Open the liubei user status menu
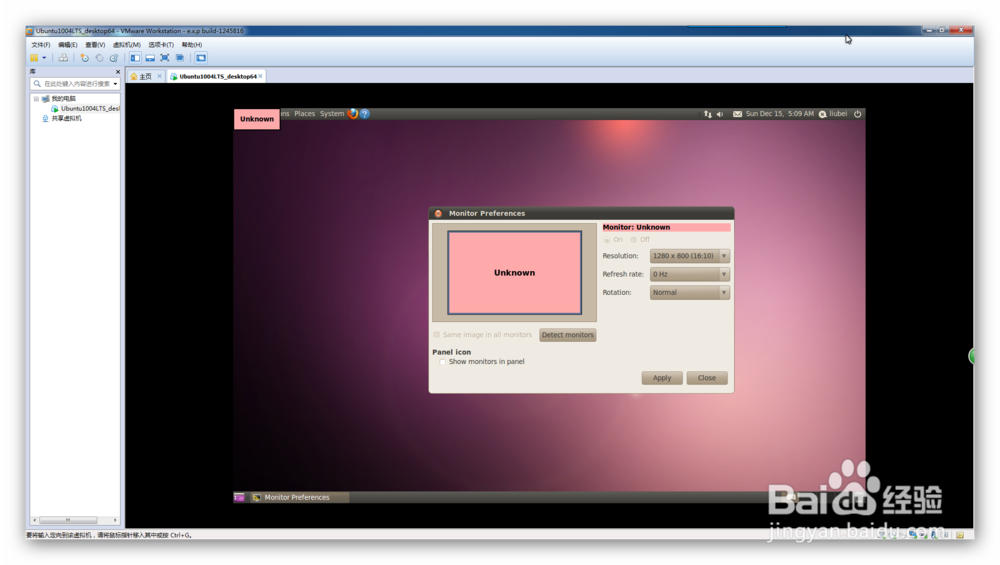 coord(833,114)
